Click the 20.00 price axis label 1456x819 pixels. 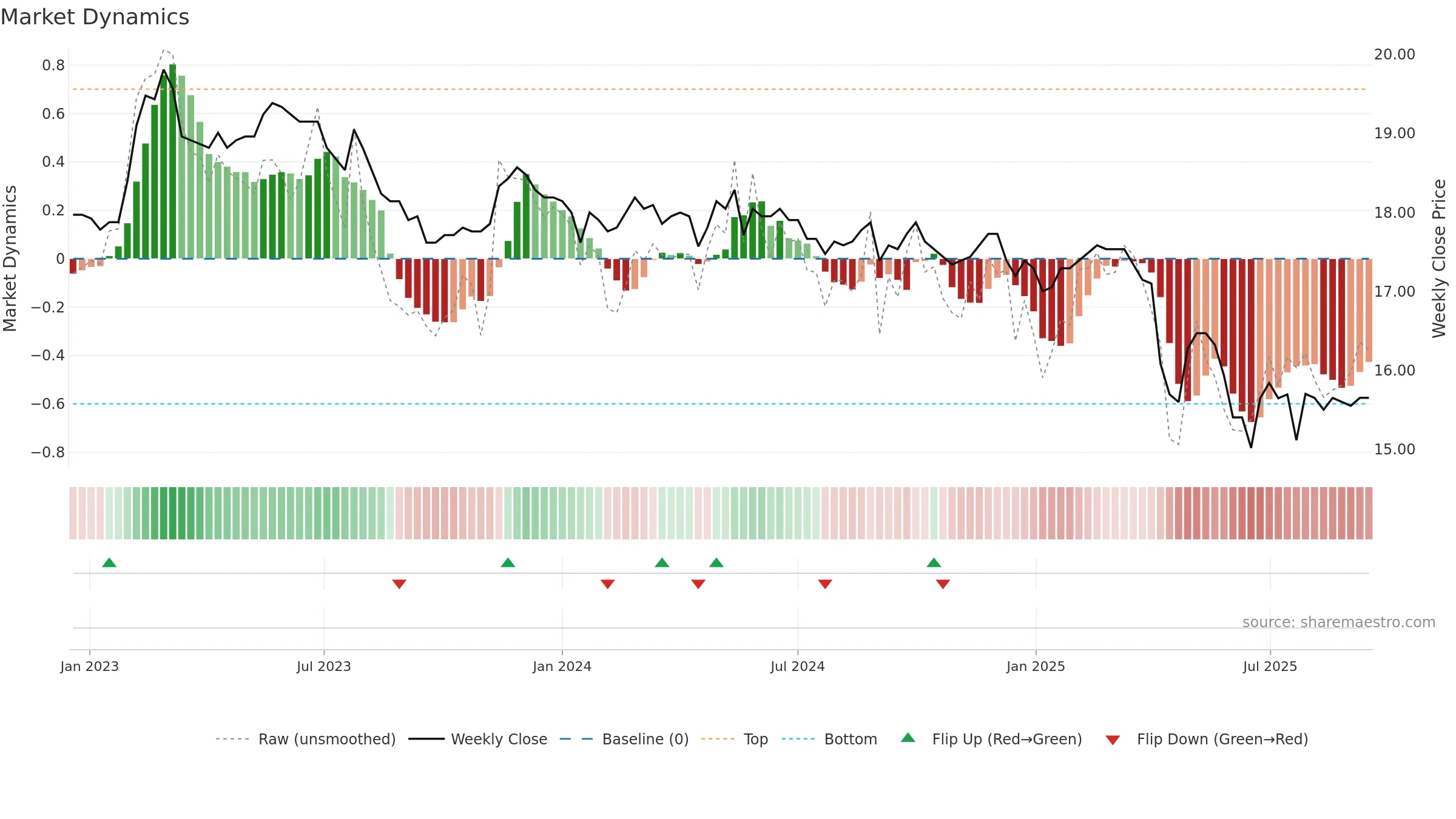pos(1395,55)
